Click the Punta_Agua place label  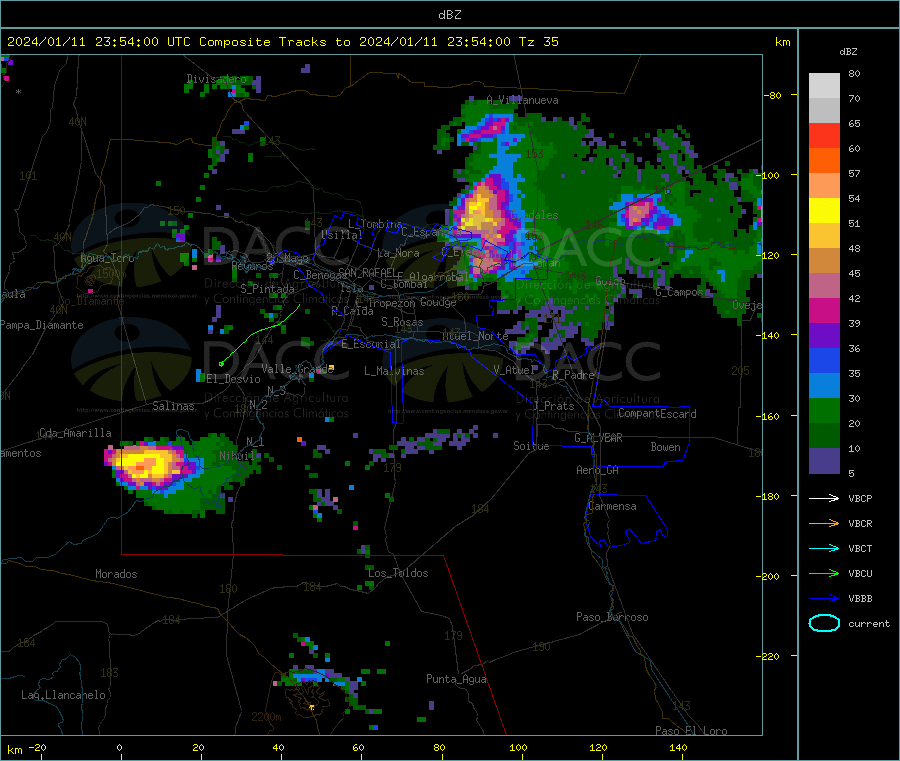click(456, 679)
